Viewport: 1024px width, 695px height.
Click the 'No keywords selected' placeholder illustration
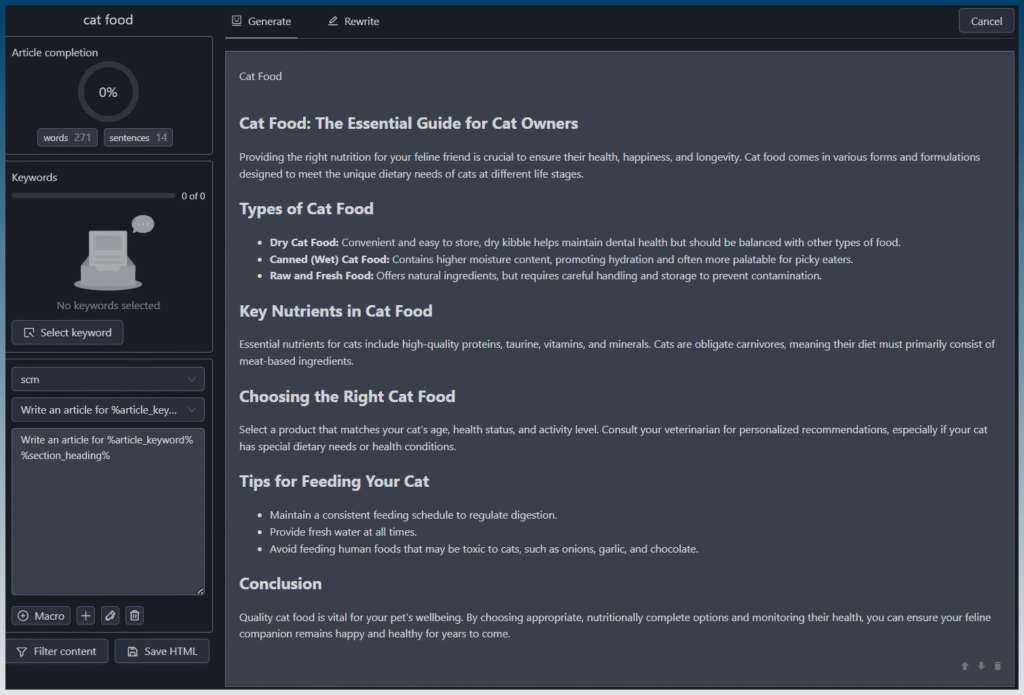113,253
